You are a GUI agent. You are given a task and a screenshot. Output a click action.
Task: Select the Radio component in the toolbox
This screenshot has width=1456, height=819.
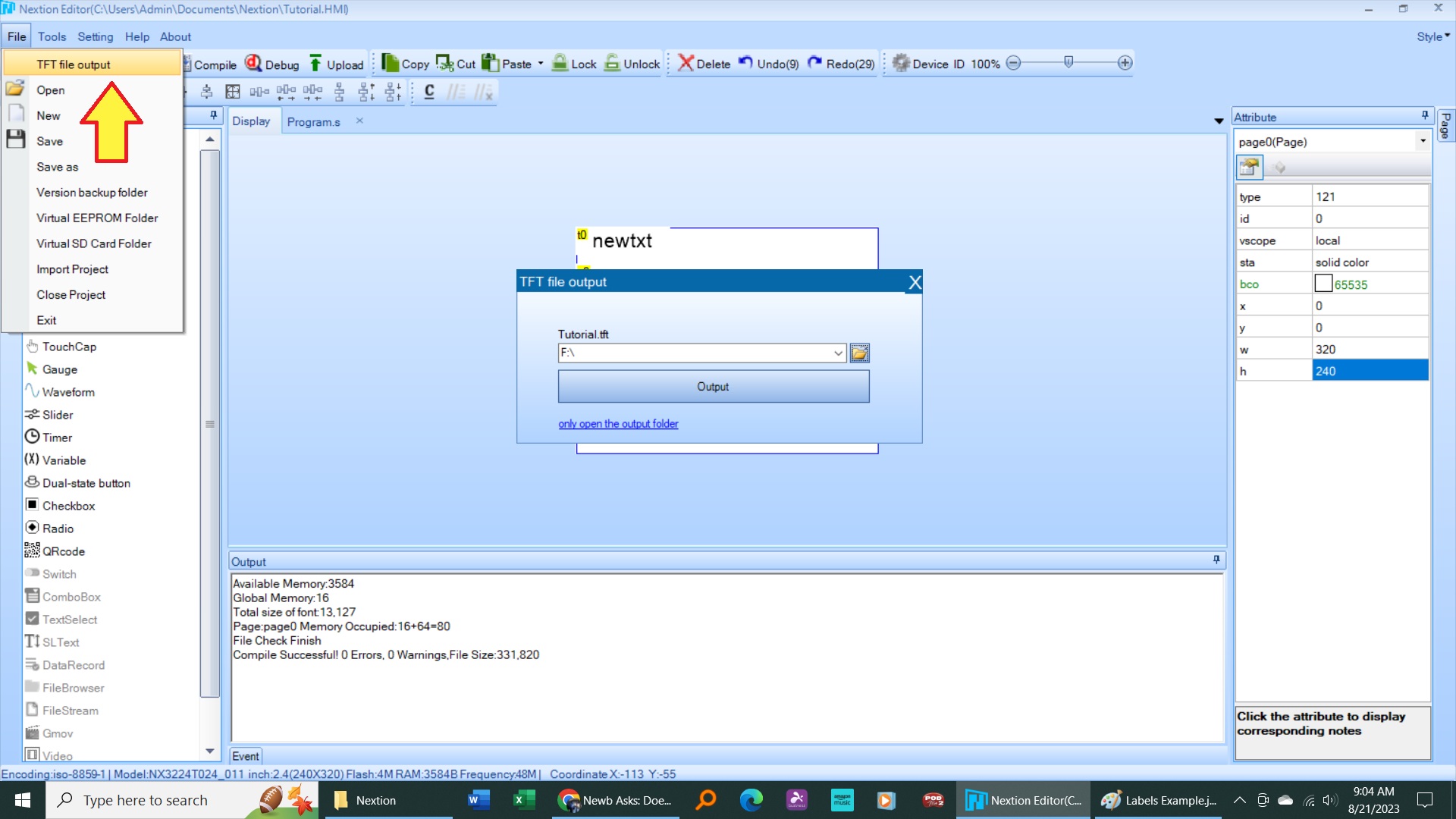tap(58, 529)
